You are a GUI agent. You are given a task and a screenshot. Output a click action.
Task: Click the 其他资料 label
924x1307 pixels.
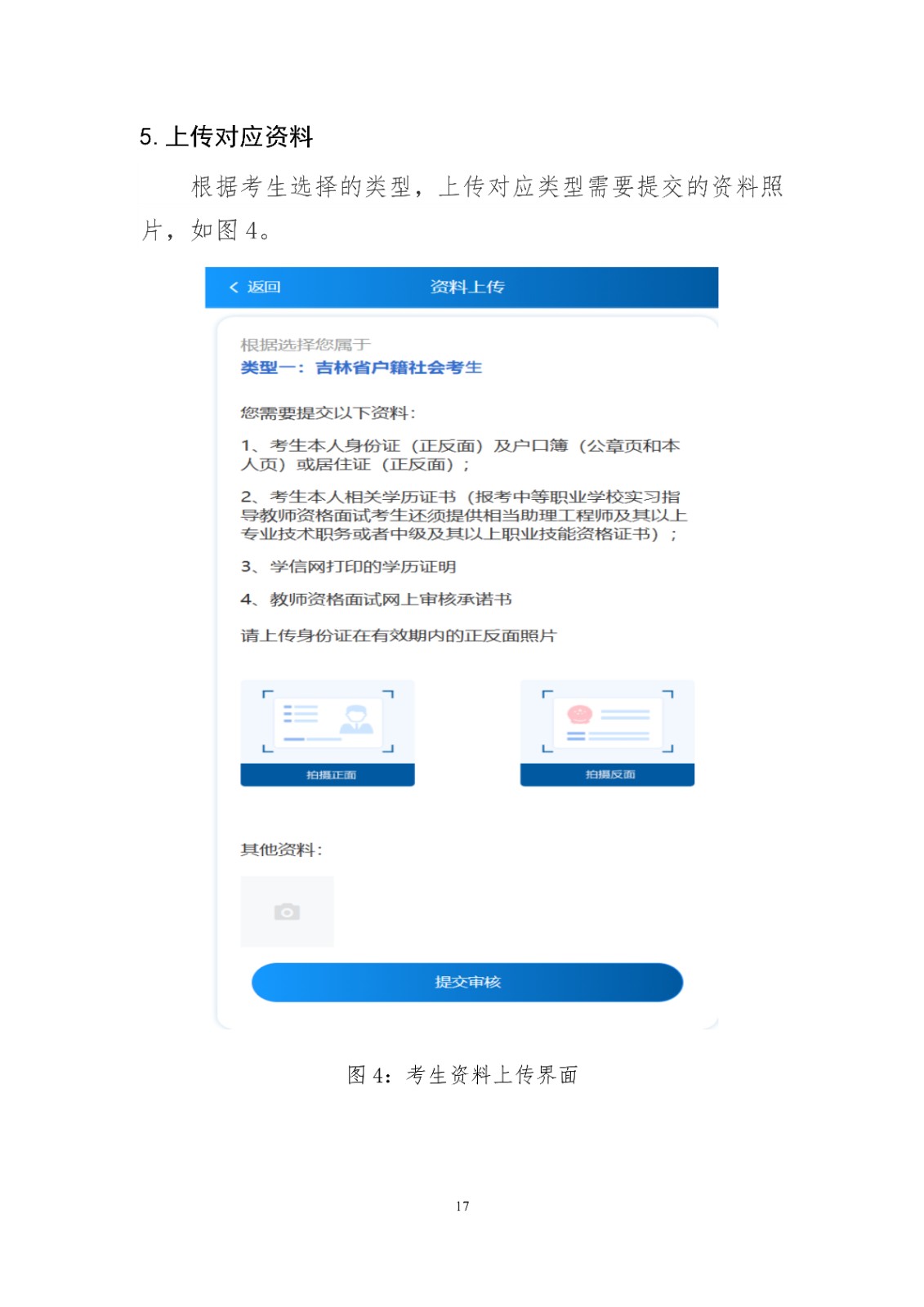pyautogui.click(x=281, y=850)
